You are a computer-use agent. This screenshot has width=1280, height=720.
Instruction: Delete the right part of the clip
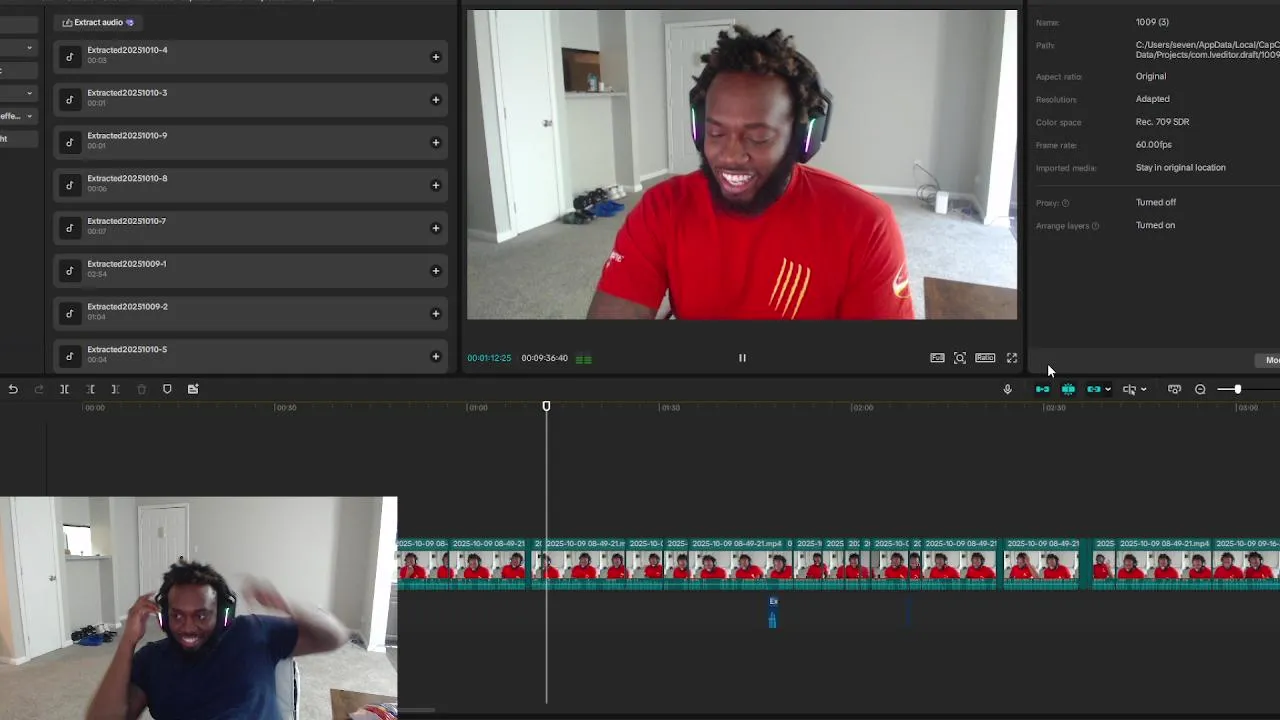(115, 389)
